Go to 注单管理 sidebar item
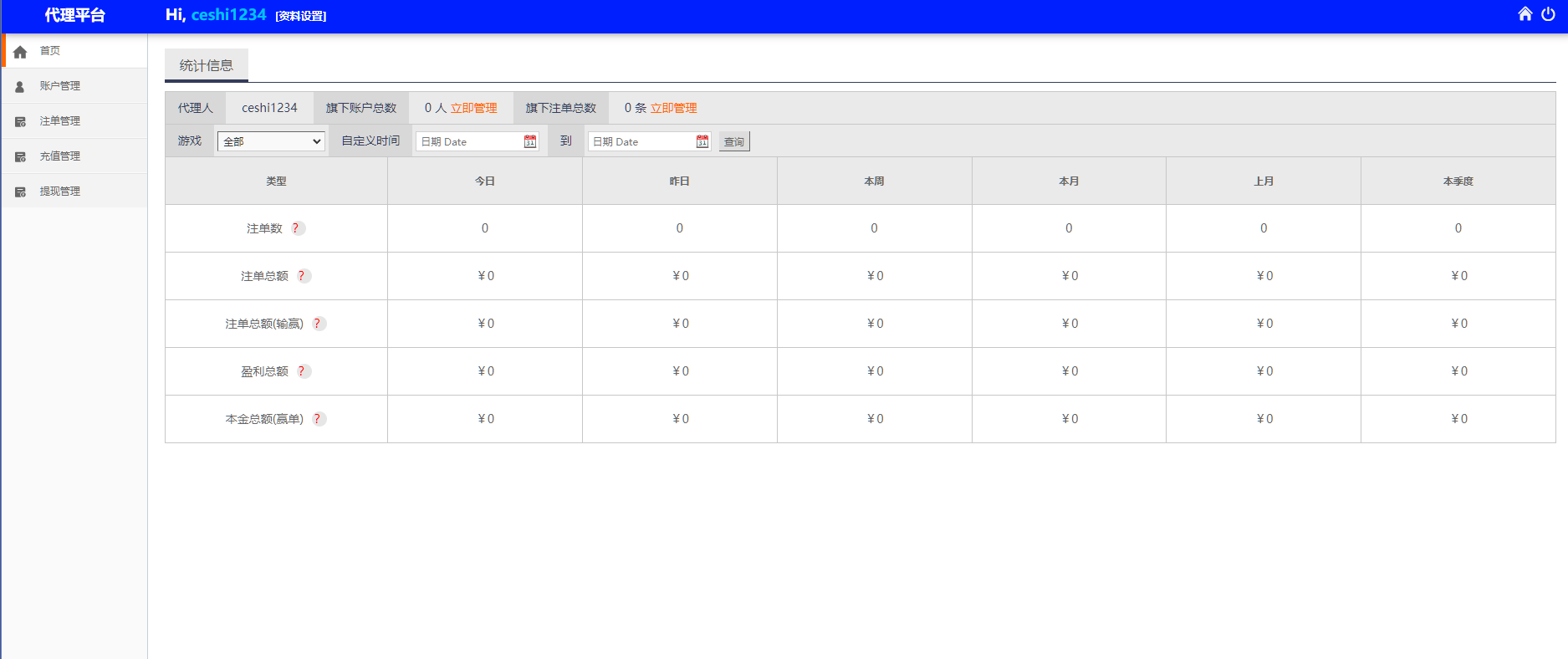This screenshot has width=1568, height=659. point(59,121)
